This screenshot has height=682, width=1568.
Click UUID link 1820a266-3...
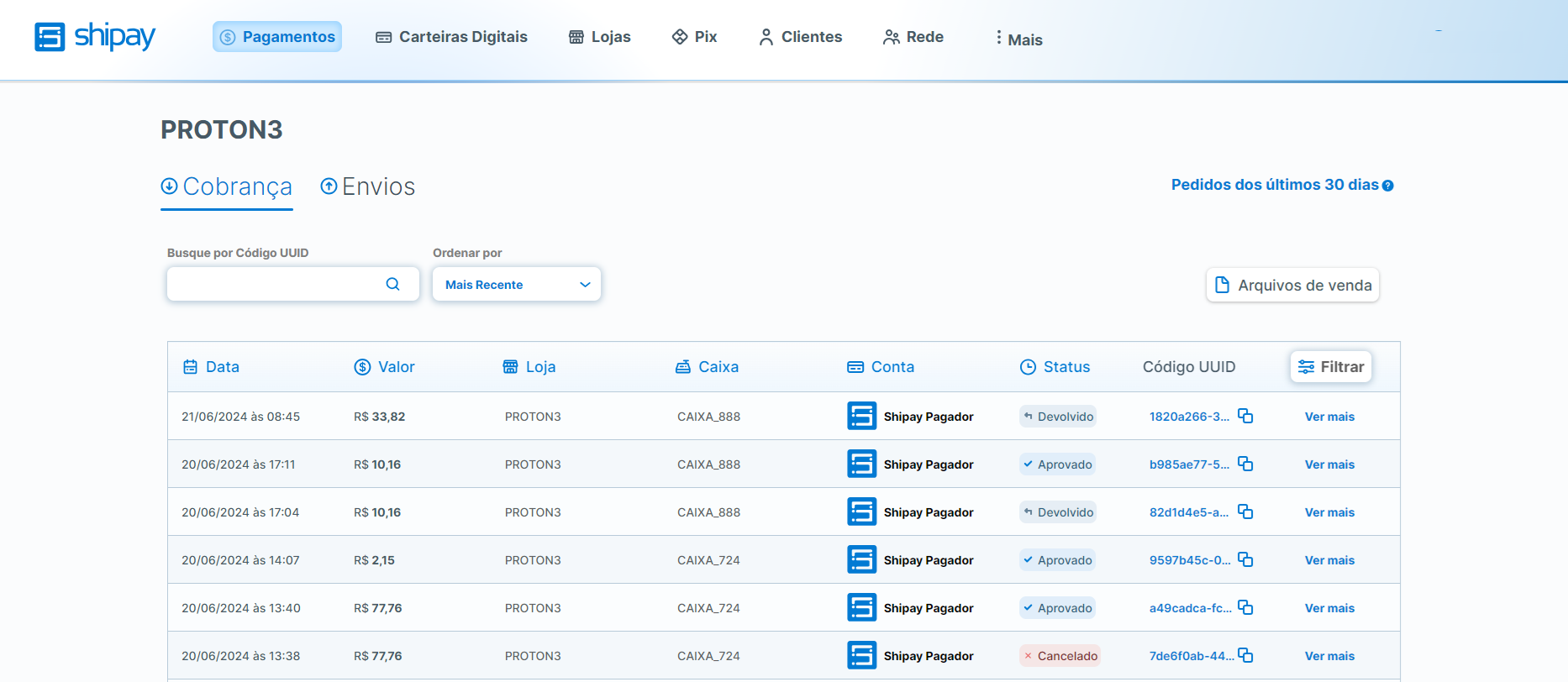1189,417
